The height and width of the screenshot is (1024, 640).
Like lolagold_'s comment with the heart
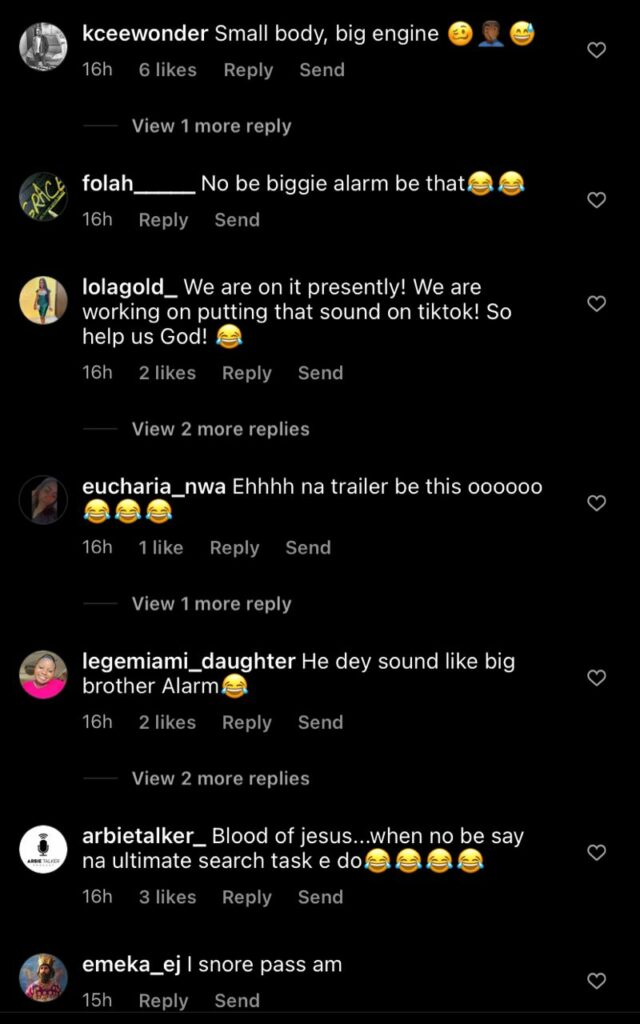click(596, 303)
